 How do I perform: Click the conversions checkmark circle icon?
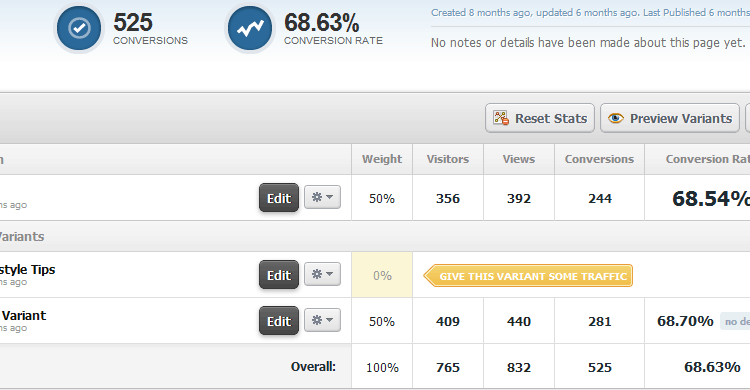pos(79,28)
